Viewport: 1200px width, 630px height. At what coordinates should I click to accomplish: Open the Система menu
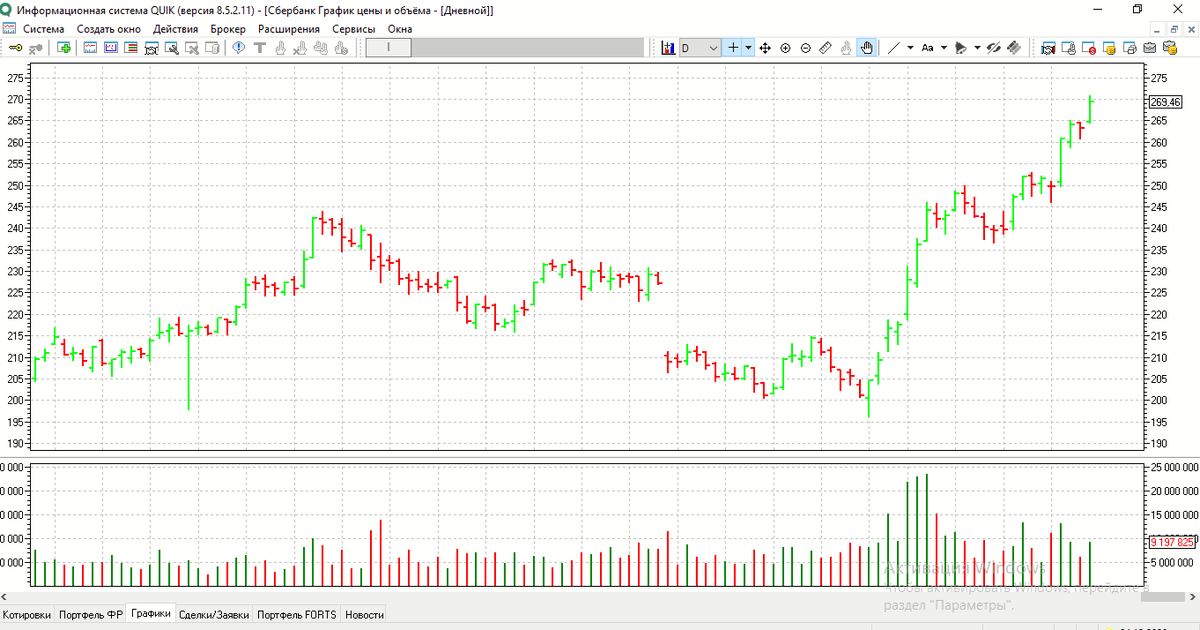[42, 29]
